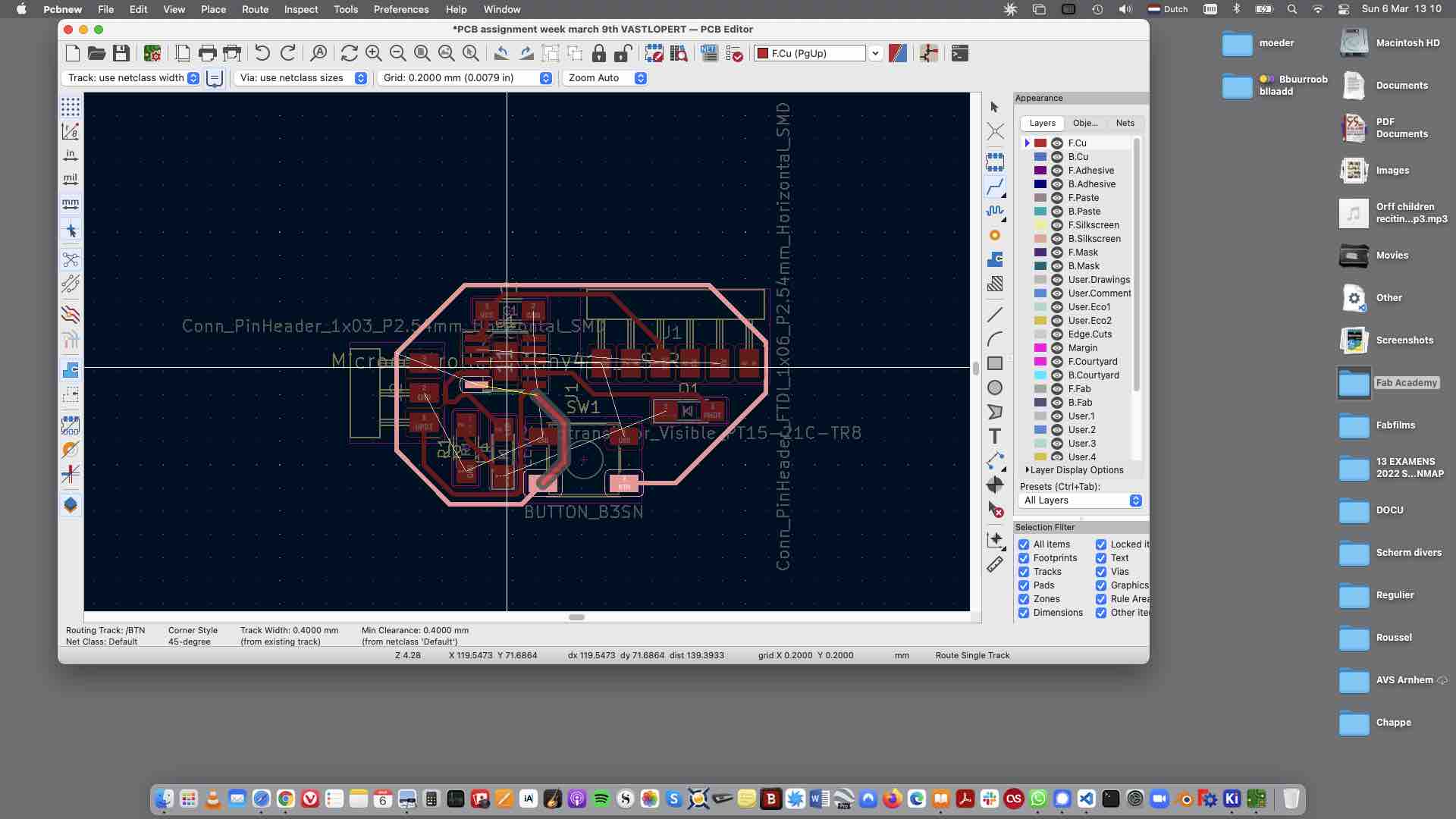Viewport: 1456px width, 819px height.
Task: Click the Add Via tool icon
Action: pos(995,235)
